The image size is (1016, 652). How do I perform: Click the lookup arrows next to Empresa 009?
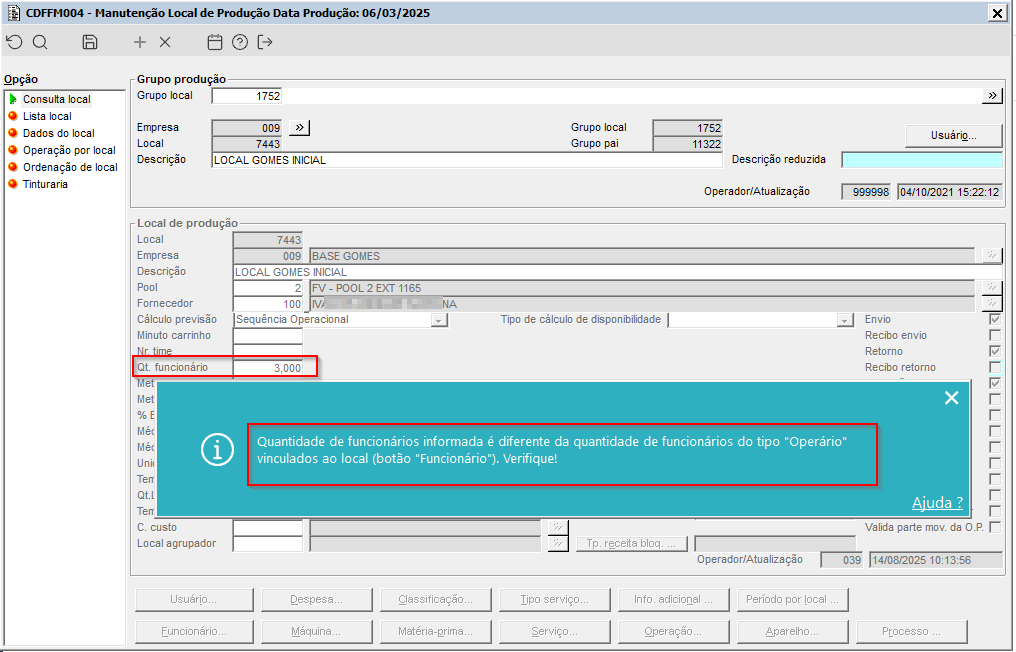[x=299, y=127]
